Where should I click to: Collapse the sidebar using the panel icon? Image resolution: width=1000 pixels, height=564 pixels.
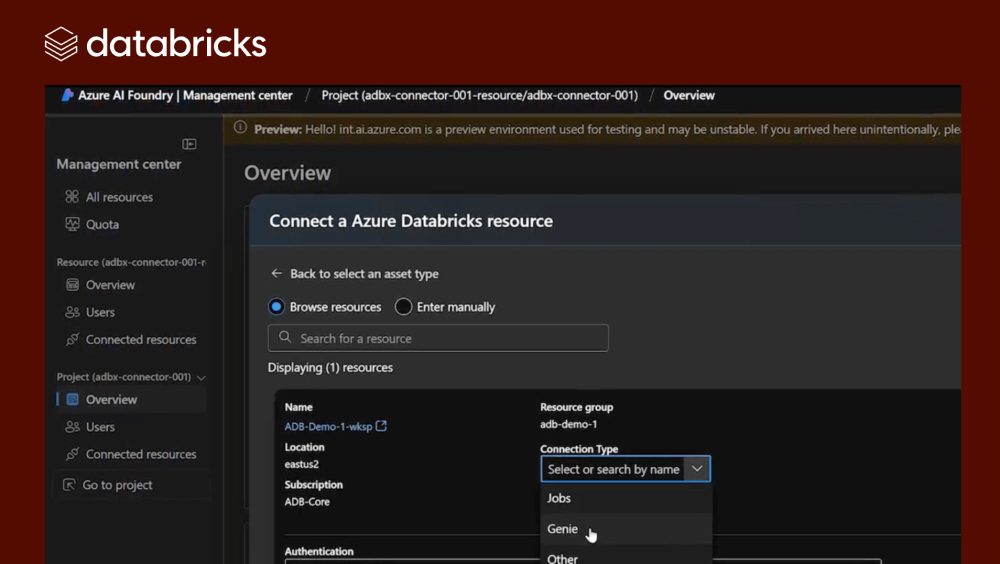[189, 144]
